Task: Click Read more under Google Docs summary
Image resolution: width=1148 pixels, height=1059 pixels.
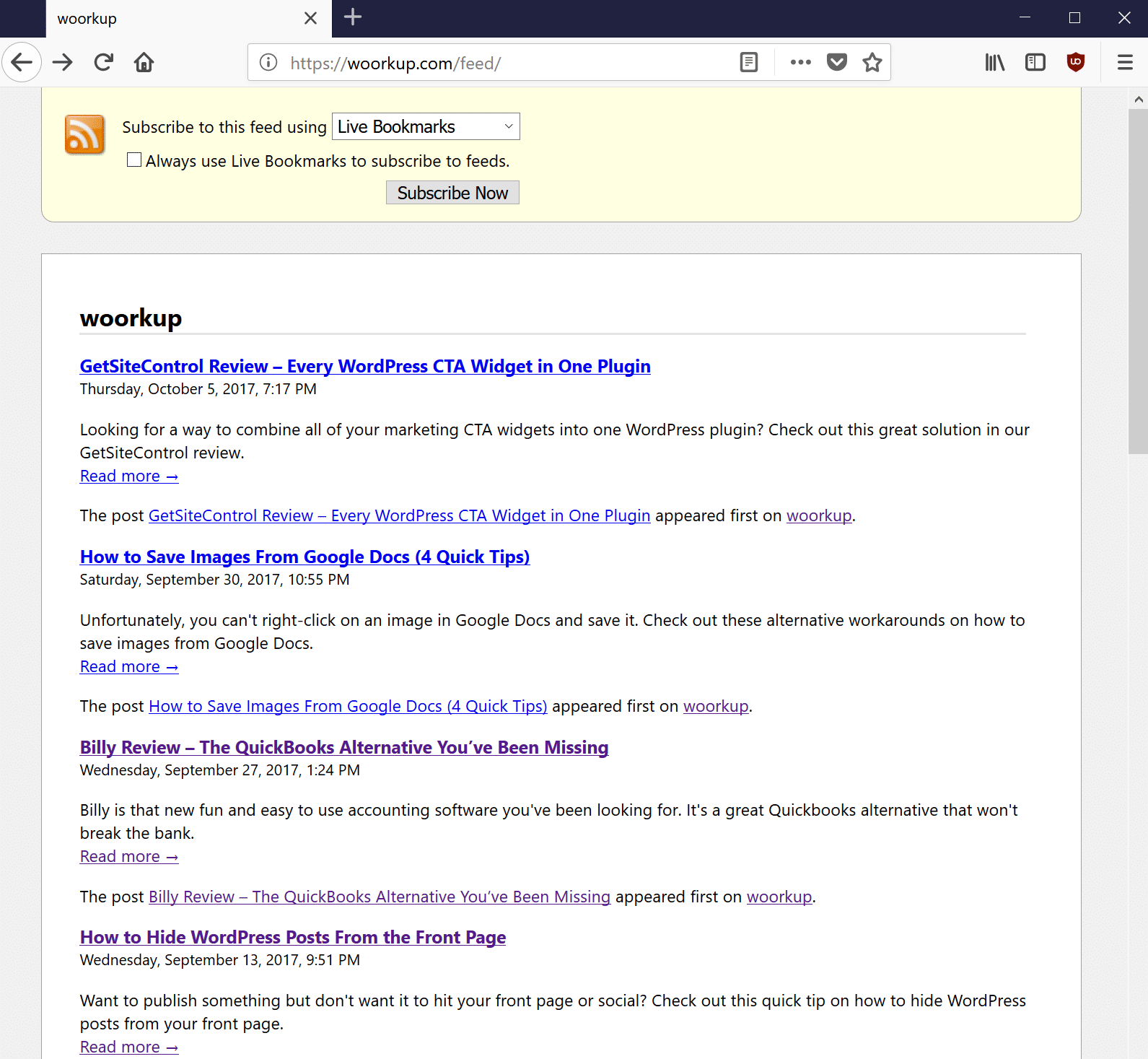Action: (129, 666)
